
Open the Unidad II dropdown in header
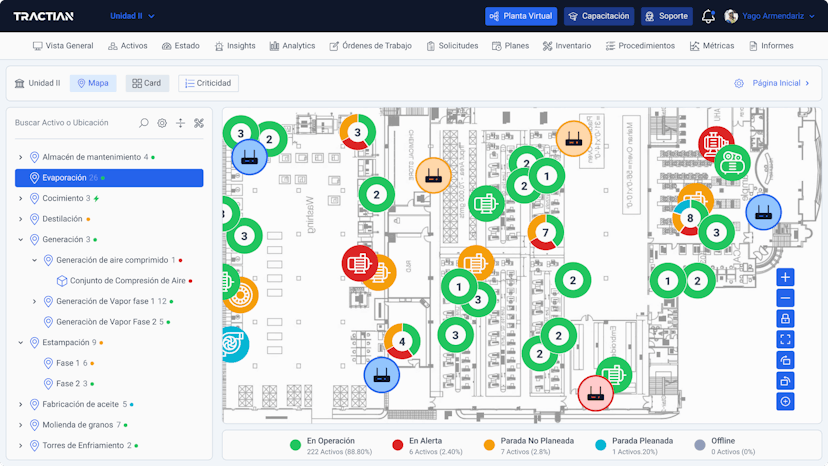[x=131, y=17]
